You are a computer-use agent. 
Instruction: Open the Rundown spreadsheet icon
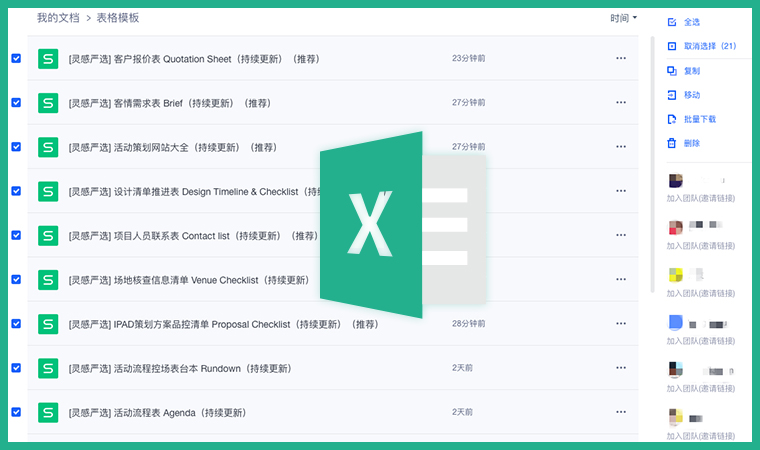click(48, 368)
